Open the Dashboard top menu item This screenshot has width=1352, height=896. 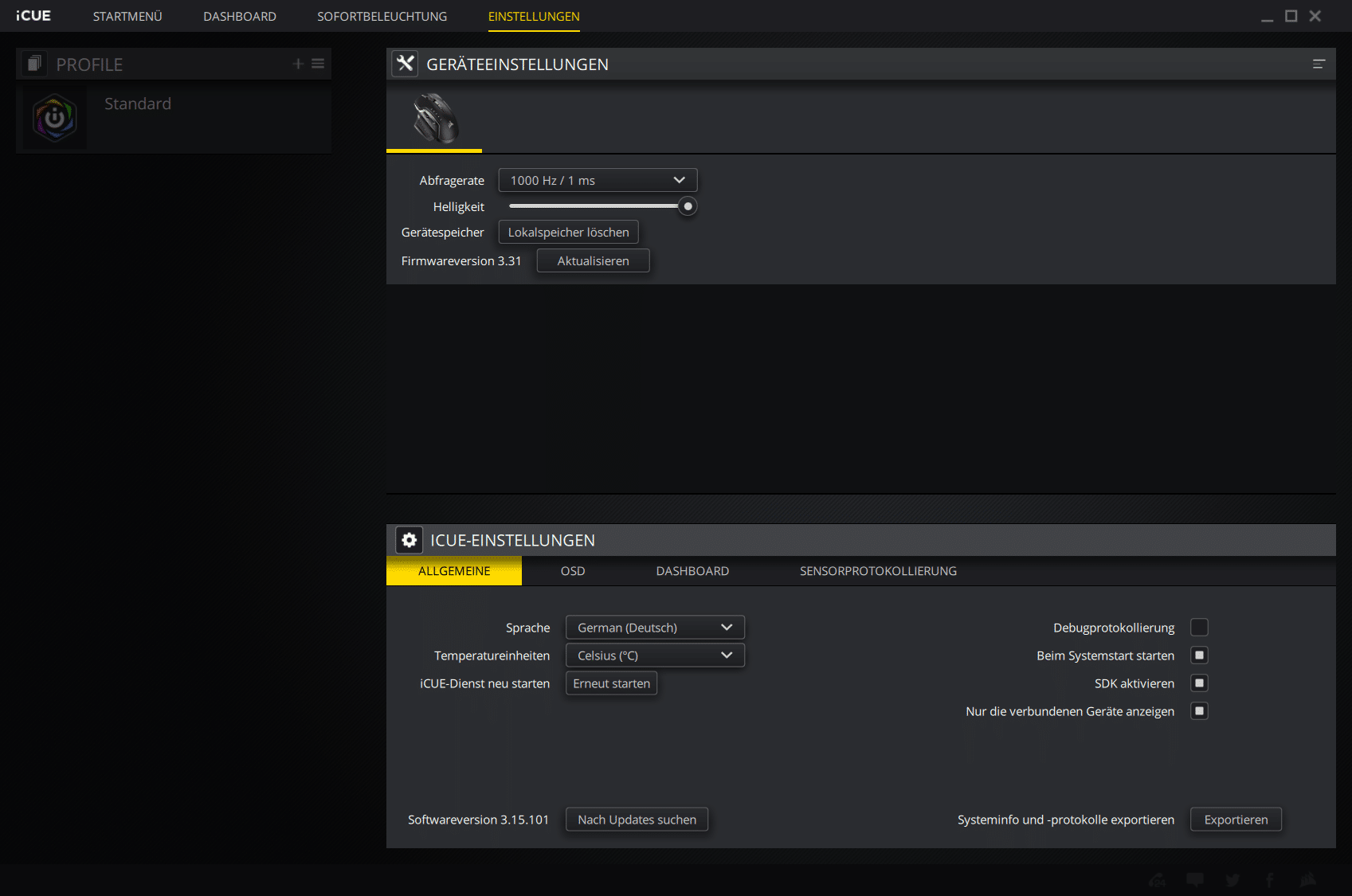pos(239,17)
